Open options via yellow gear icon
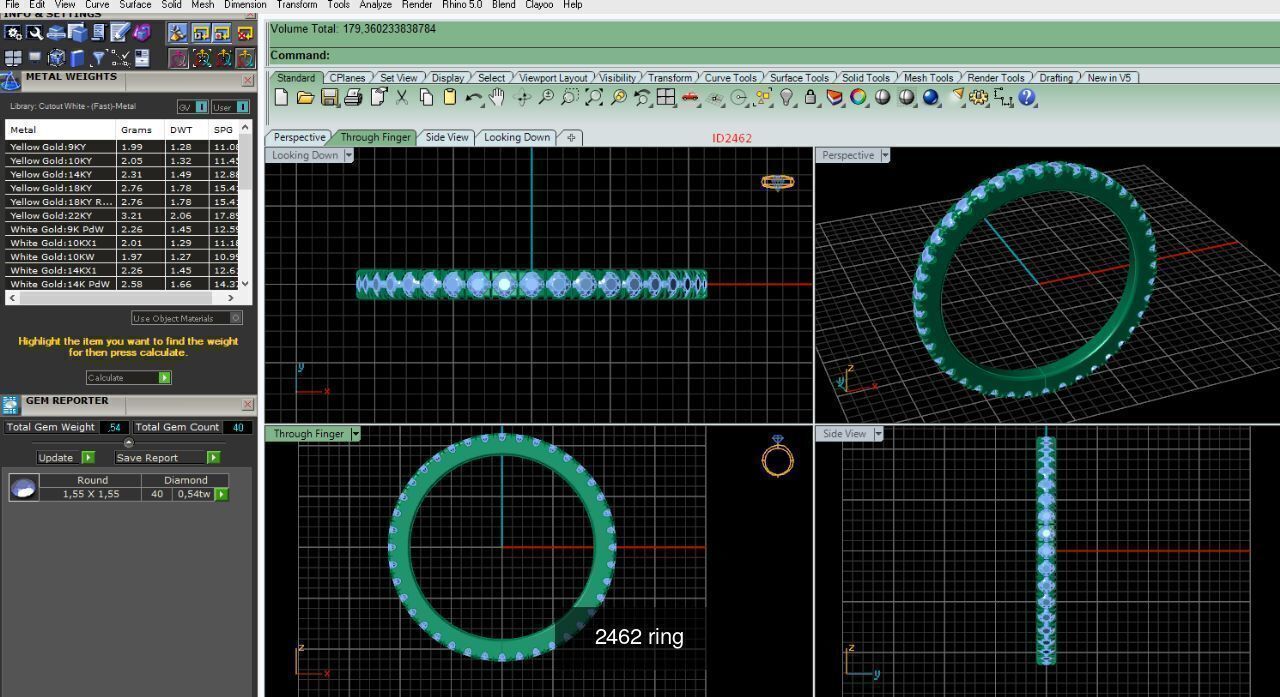 [979, 97]
